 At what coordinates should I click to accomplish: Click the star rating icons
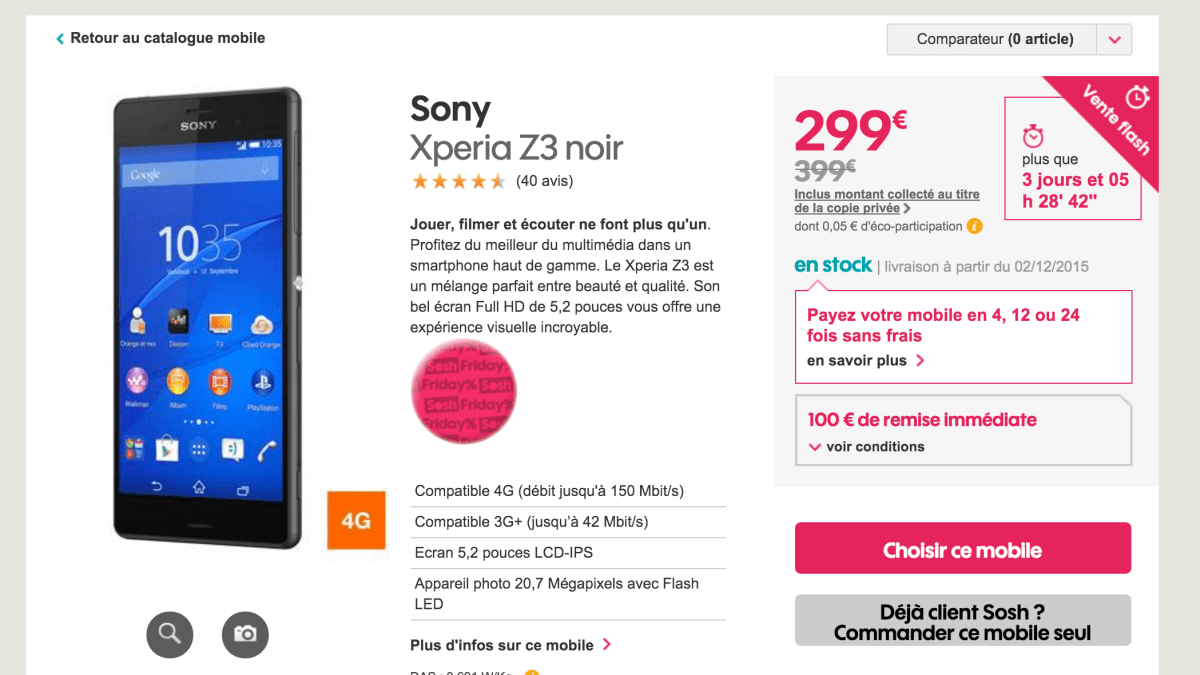tap(459, 181)
